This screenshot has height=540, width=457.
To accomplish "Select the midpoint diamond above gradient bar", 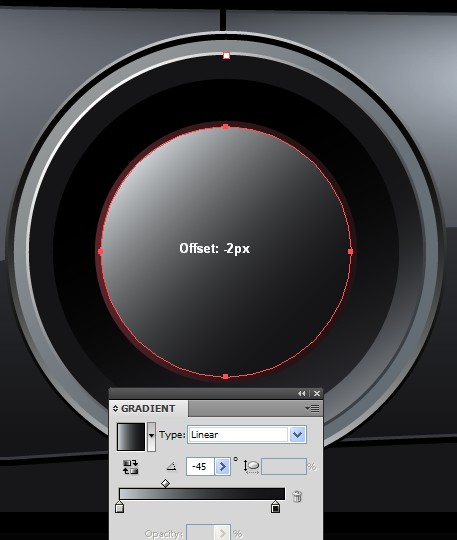I will coord(166,484).
